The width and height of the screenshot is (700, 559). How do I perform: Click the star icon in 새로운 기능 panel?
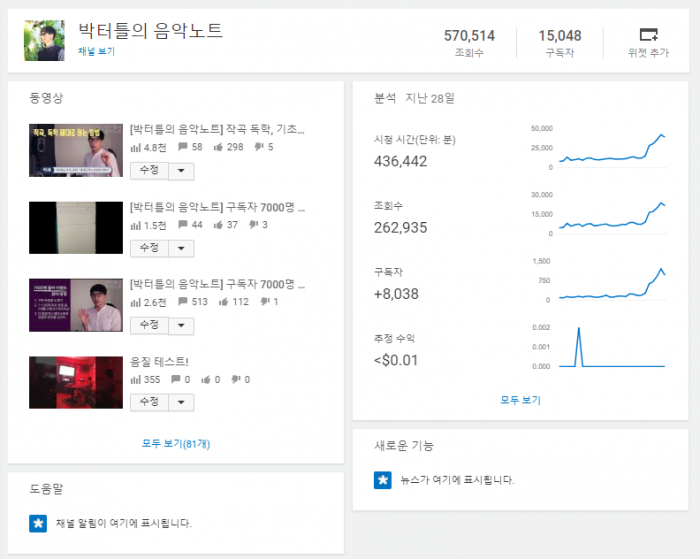pyautogui.click(x=382, y=480)
